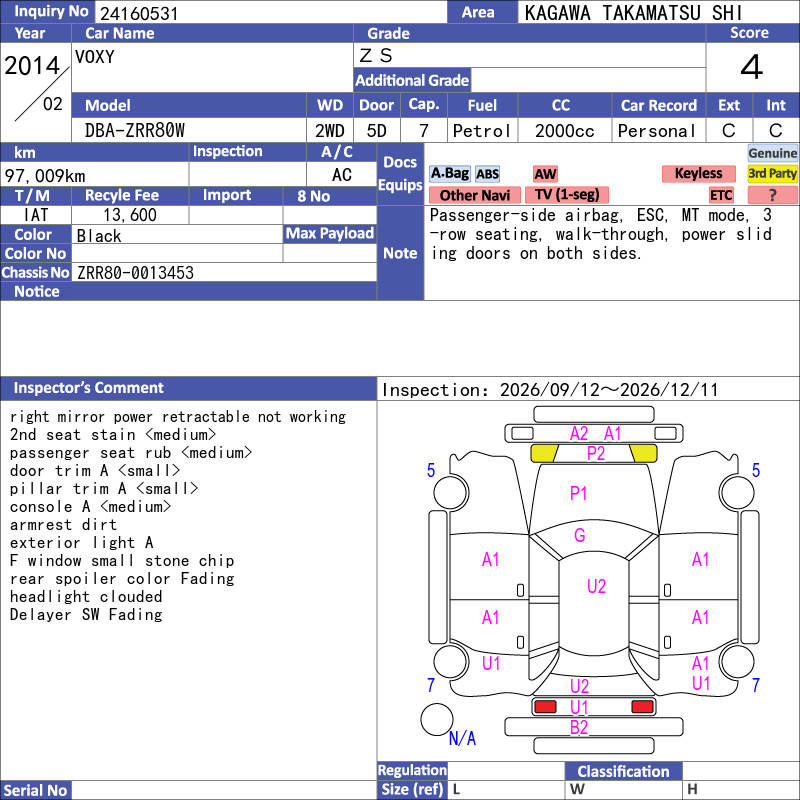Click the TV (1-seg) badge
Image resolution: width=800 pixels, height=800 pixels.
tap(567, 195)
